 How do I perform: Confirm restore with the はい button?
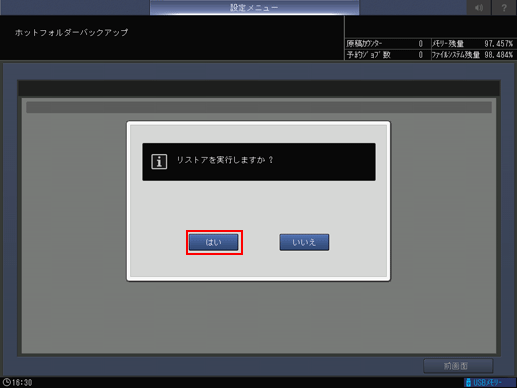214,242
